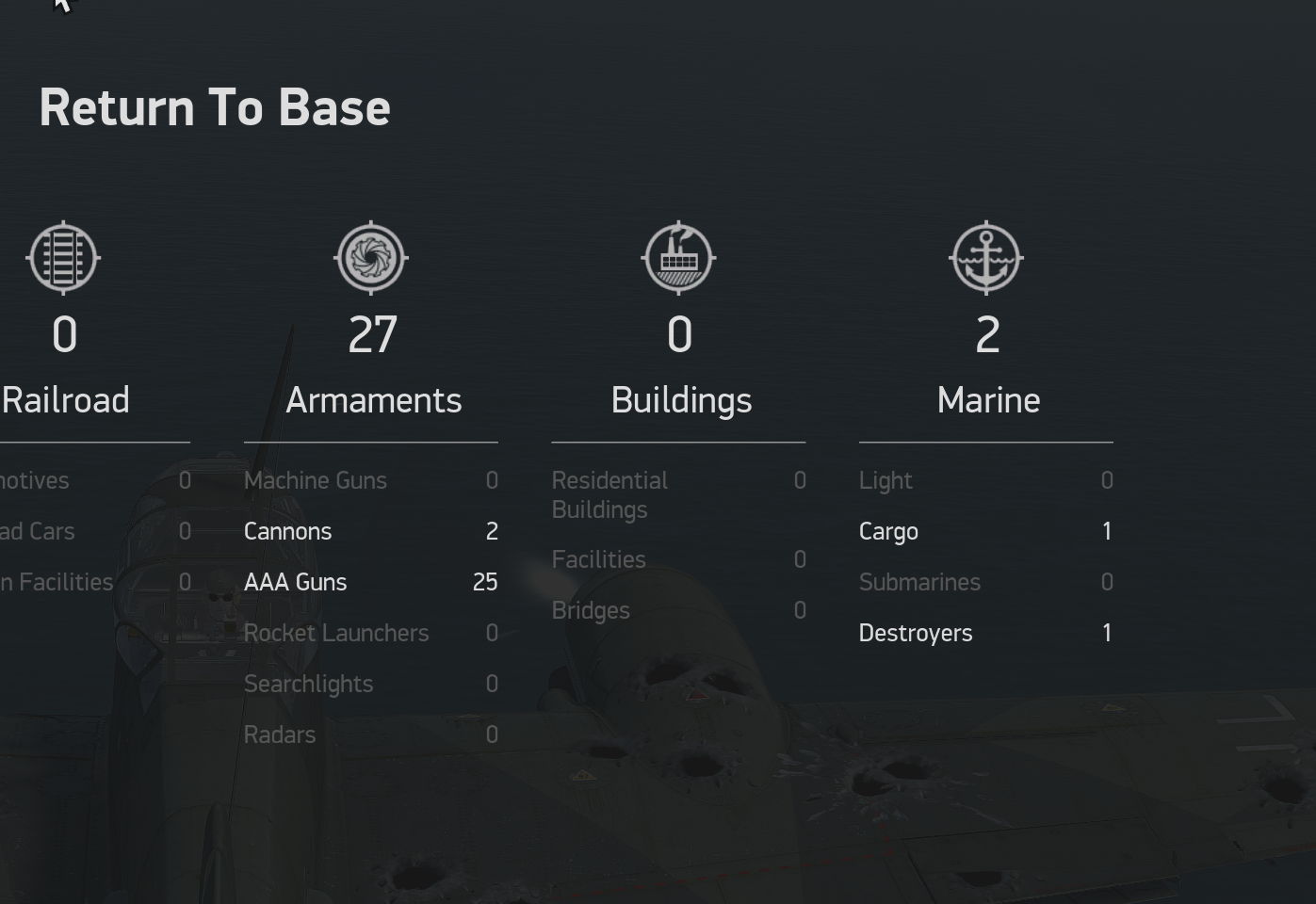This screenshot has height=904, width=1316.
Task: Click the Buildings factory icon
Action: pyautogui.click(x=679, y=258)
